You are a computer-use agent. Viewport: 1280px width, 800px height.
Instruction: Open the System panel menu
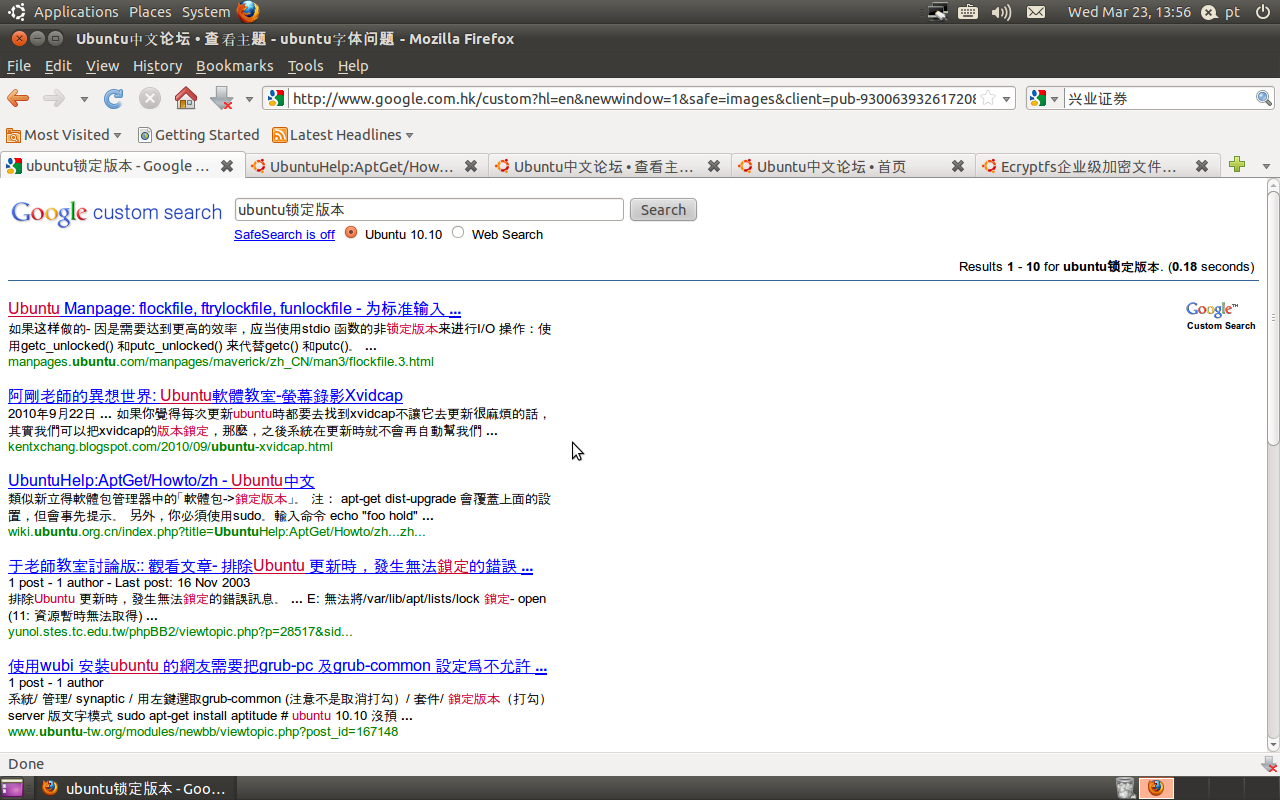(206, 12)
